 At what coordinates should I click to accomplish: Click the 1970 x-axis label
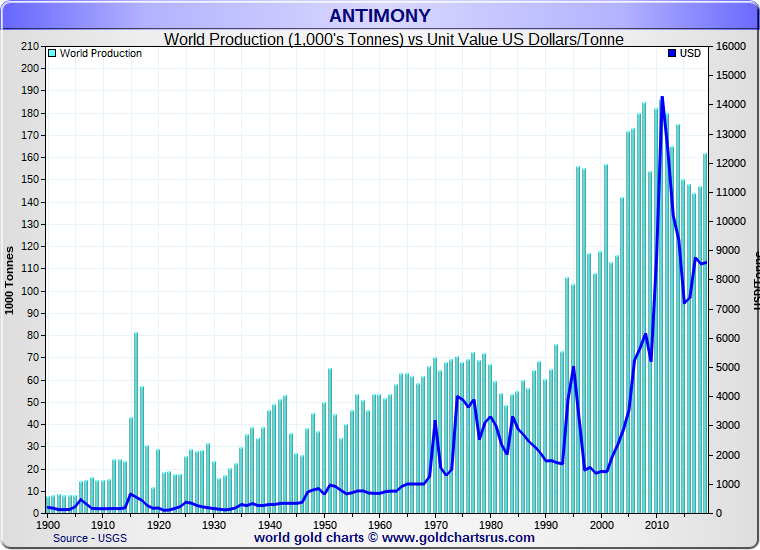[x=435, y=525]
